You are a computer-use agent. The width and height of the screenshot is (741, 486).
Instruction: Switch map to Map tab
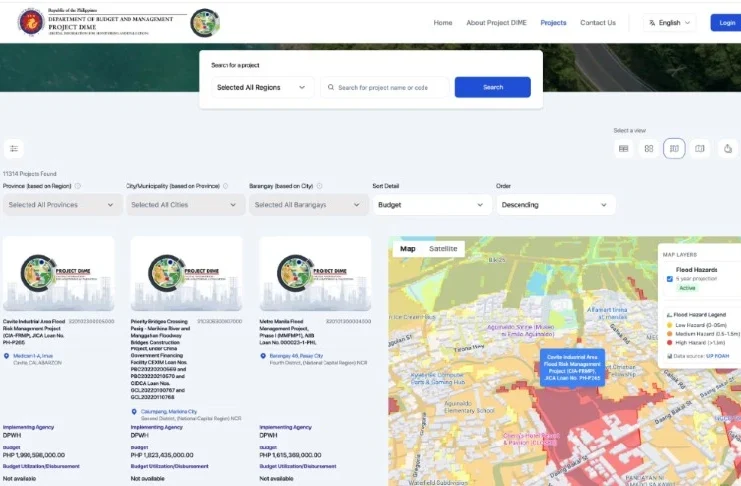pos(407,249)
